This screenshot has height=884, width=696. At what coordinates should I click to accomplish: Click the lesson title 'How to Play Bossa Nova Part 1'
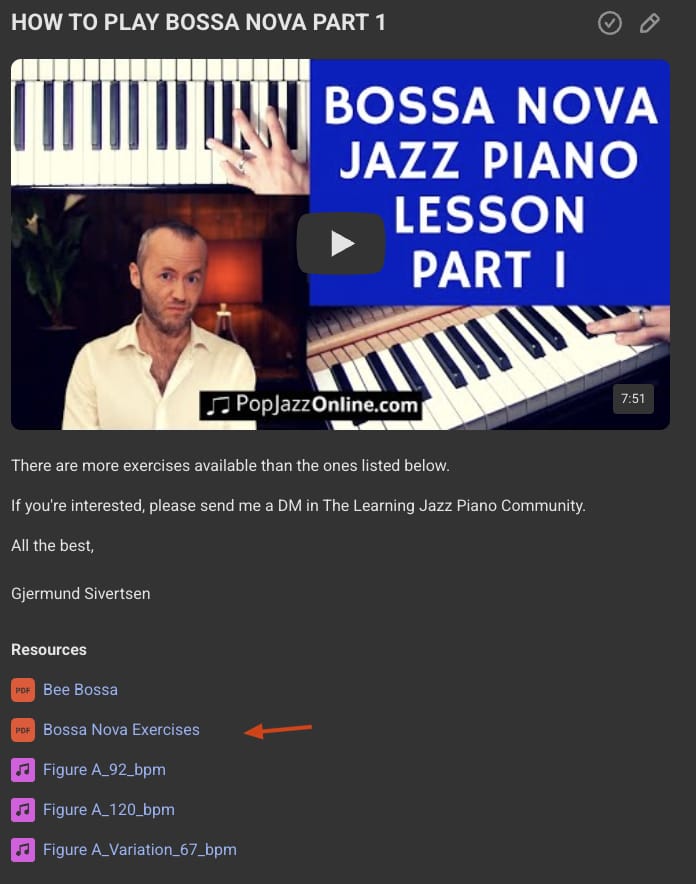click(198, 23)
